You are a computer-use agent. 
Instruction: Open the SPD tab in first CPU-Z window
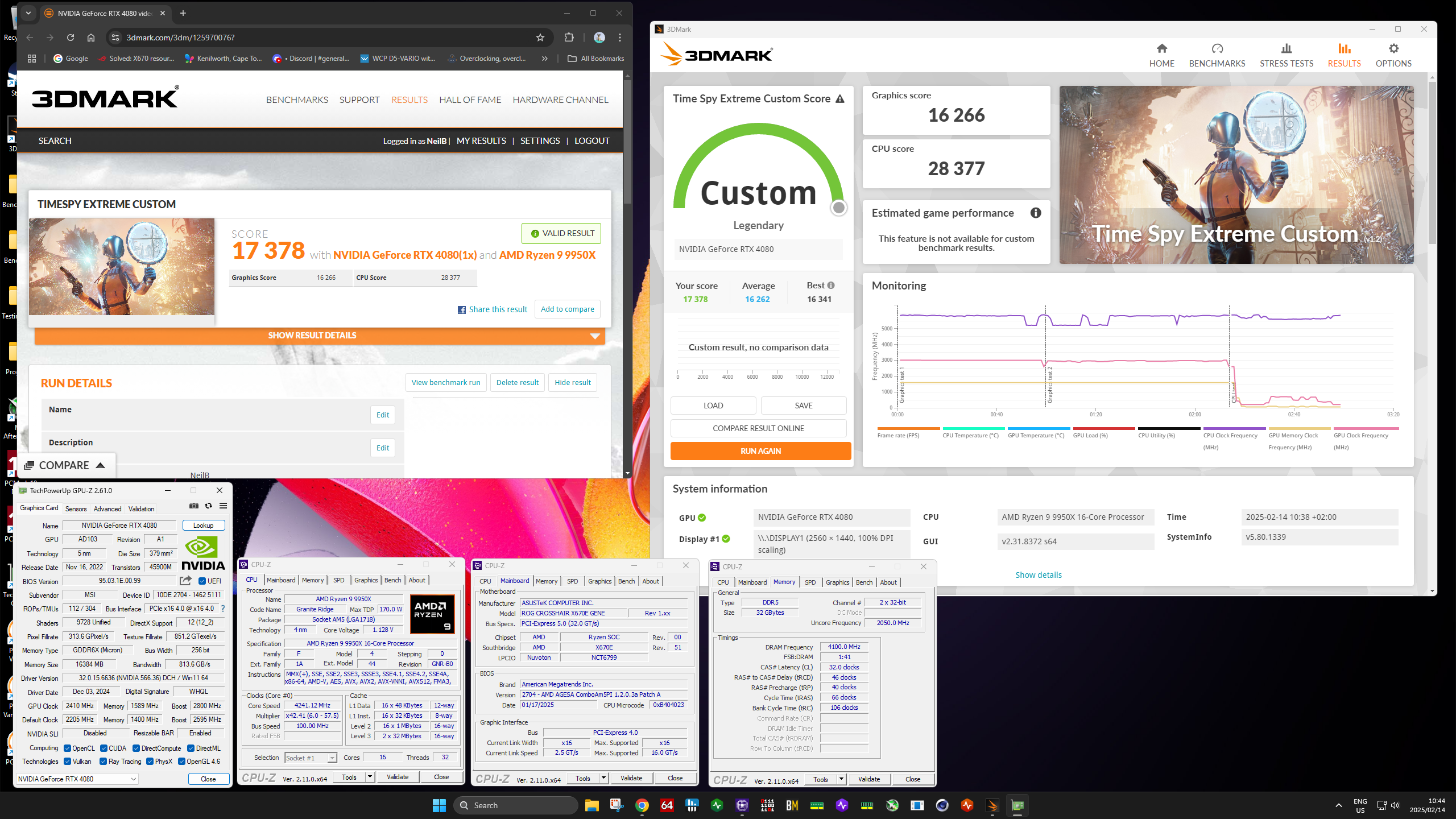[339, 580]
